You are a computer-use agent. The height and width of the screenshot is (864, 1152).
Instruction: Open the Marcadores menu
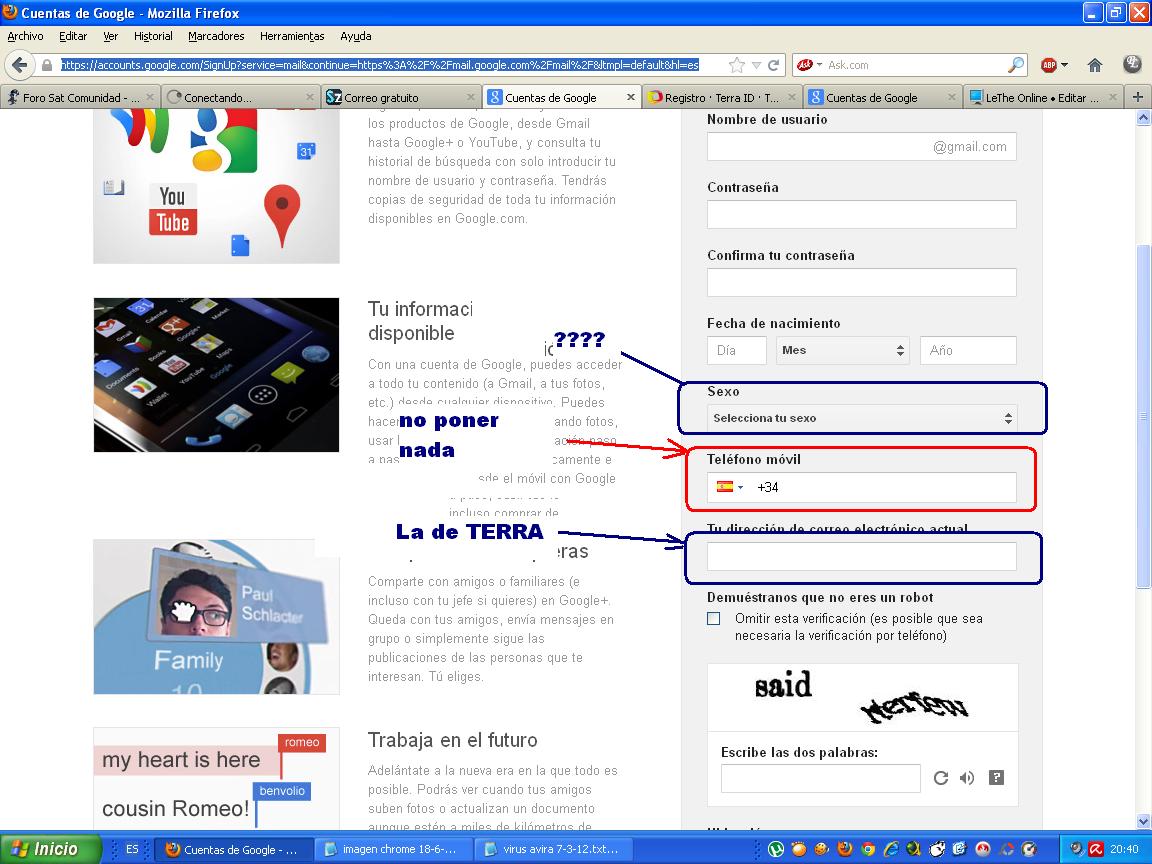(216, 36)
